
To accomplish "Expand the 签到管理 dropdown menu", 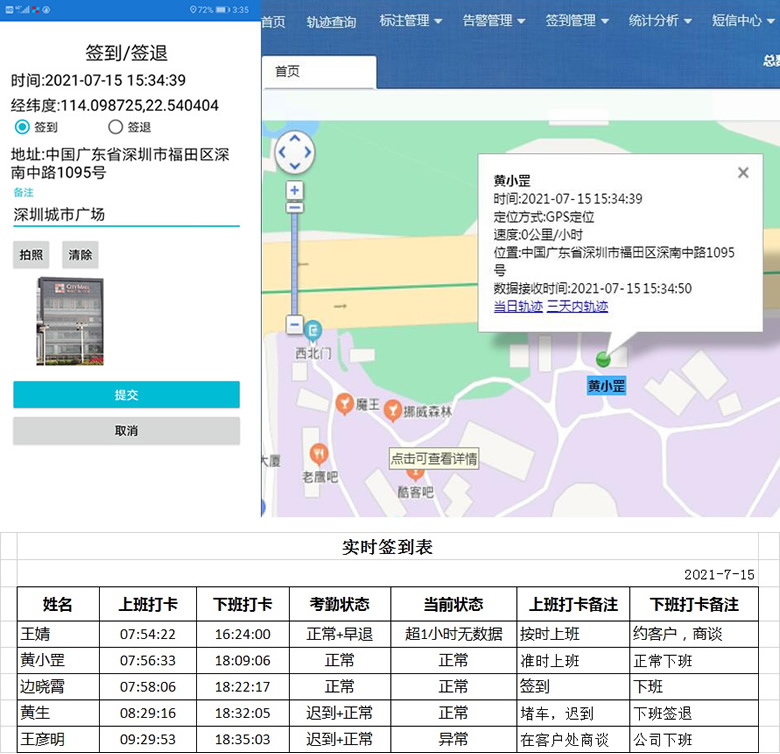I will click(x=577, y=20).
